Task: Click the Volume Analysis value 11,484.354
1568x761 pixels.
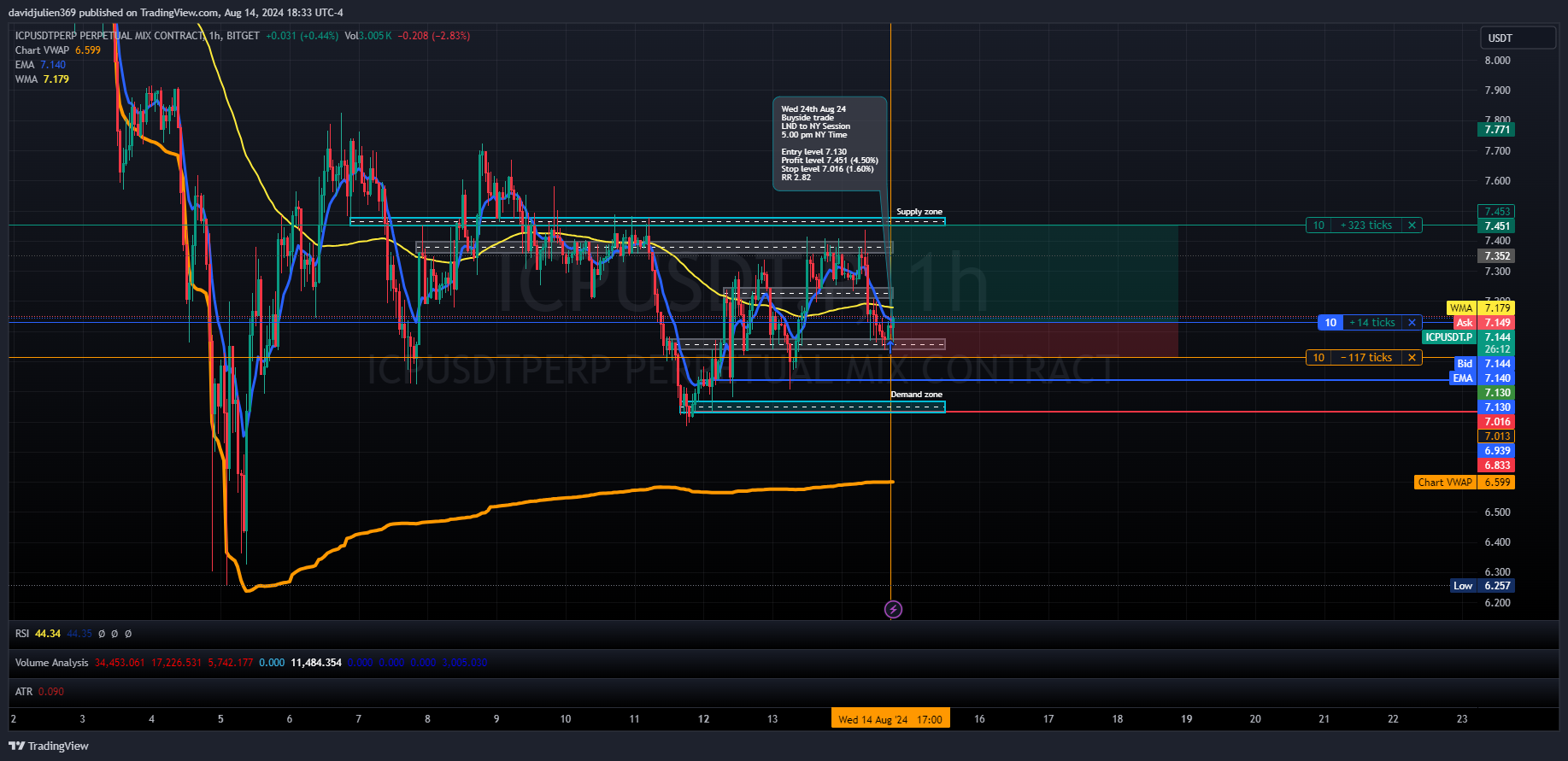Action: point(316,663)
